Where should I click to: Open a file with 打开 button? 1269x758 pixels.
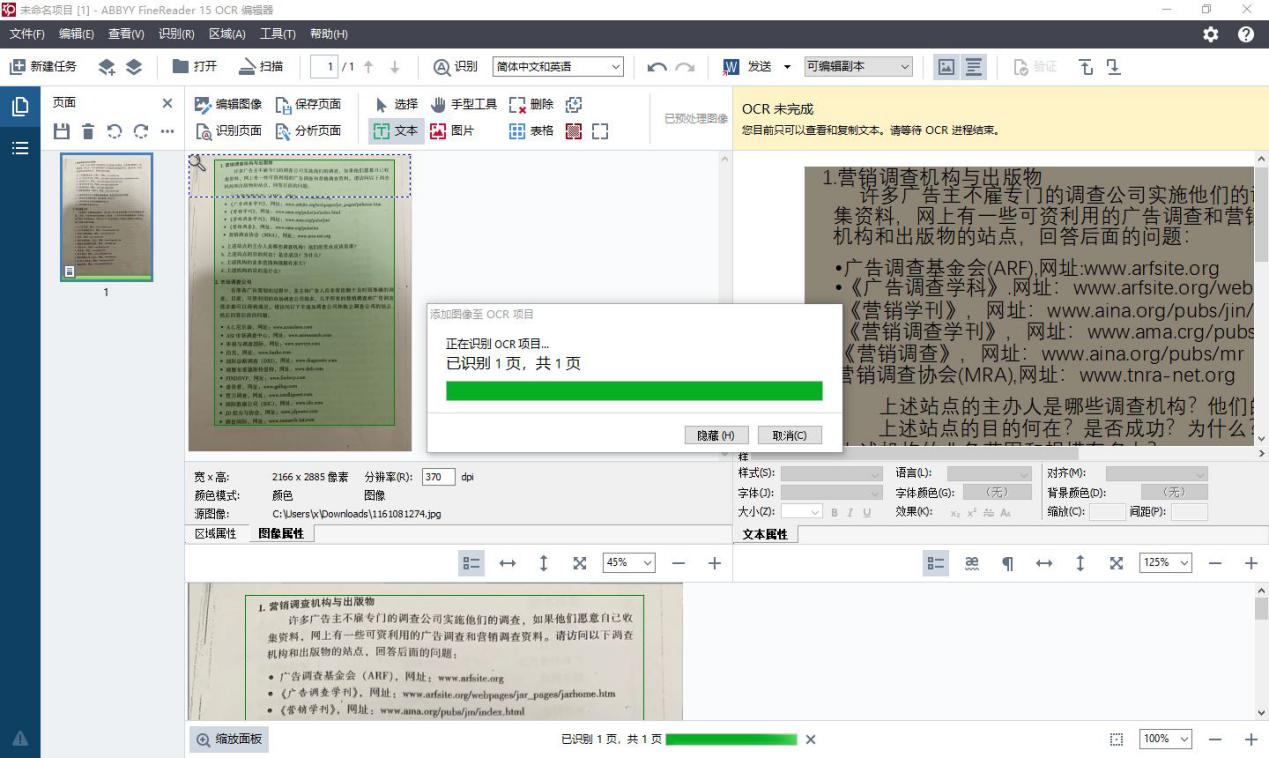194,66
